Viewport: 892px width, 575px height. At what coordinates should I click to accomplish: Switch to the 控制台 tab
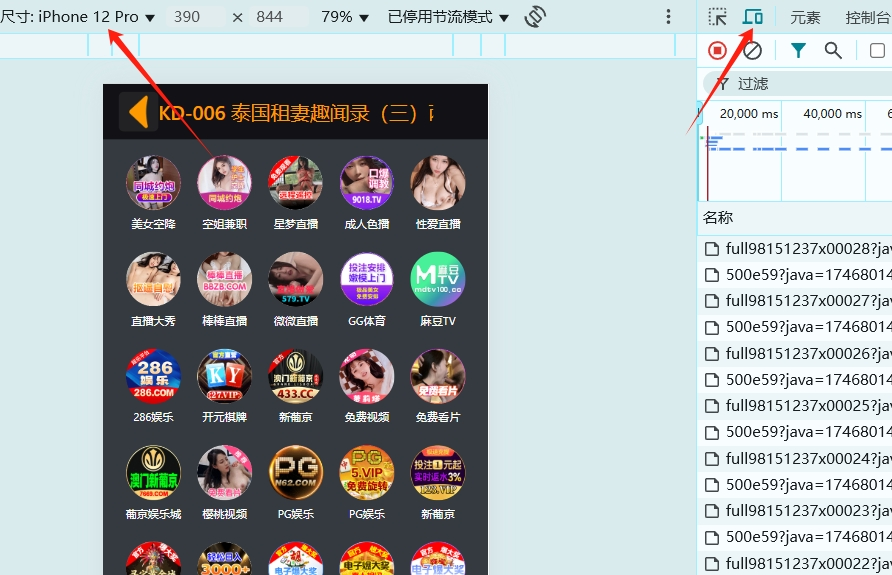coord(868,18)
